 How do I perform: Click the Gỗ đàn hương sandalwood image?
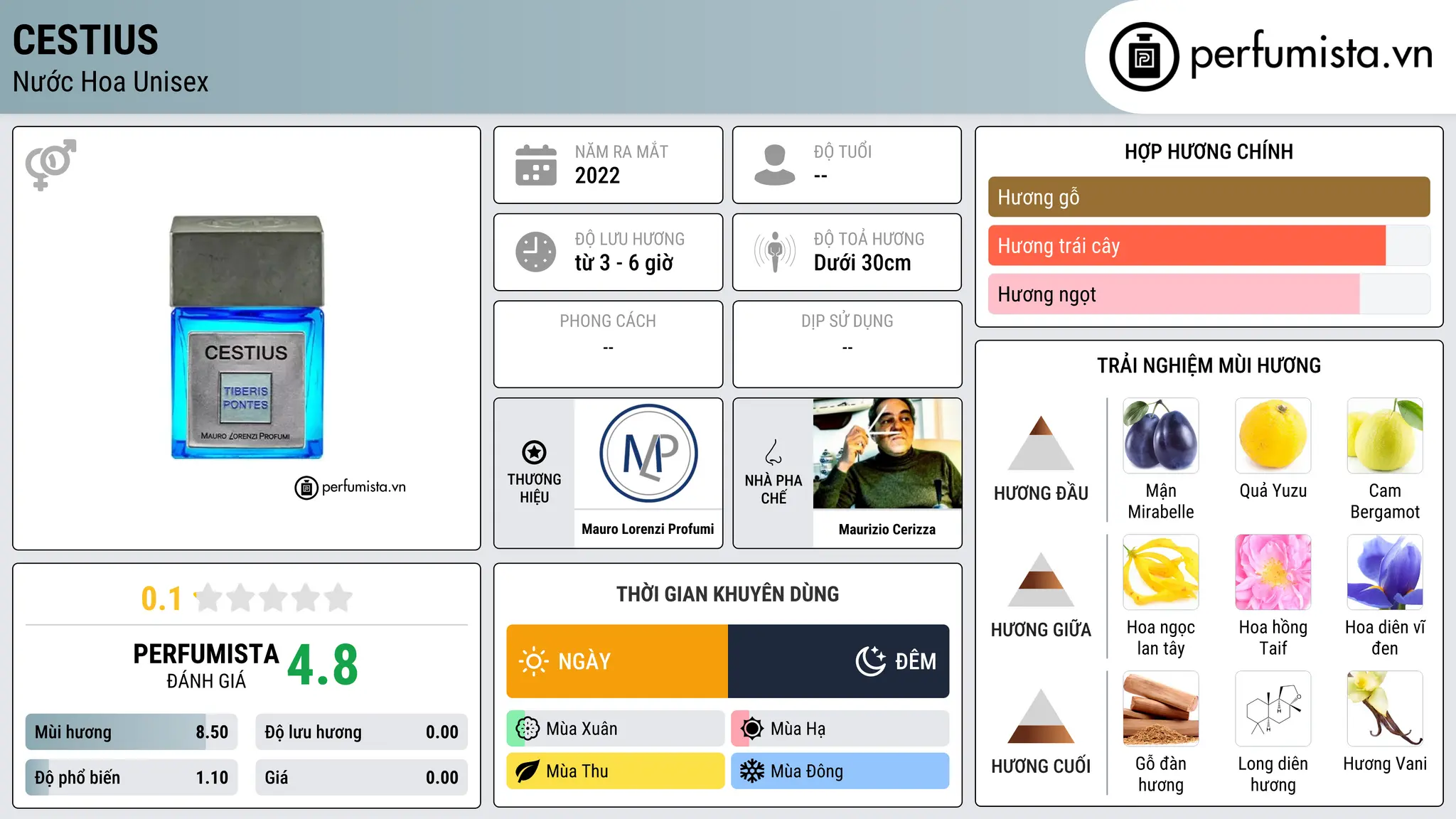point(1161,709)
